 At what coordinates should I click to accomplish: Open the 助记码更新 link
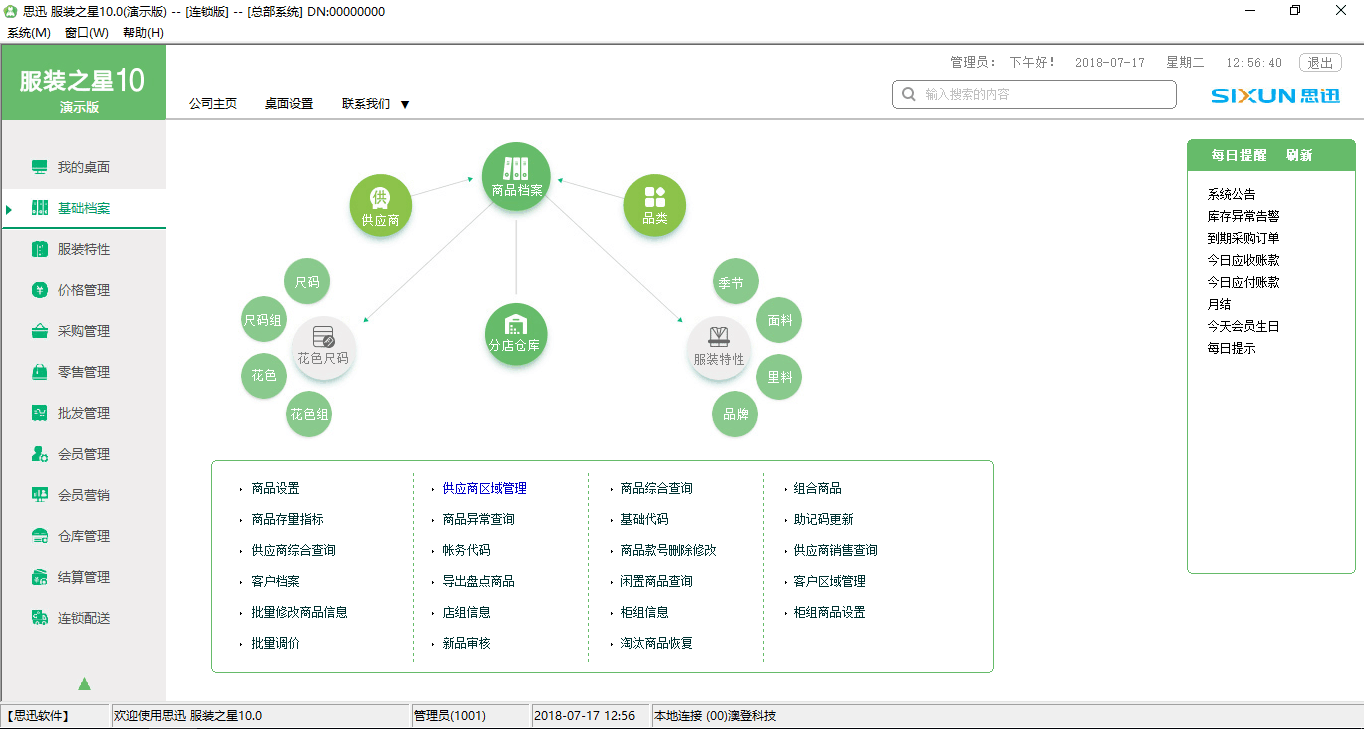(x=824, y=519)
